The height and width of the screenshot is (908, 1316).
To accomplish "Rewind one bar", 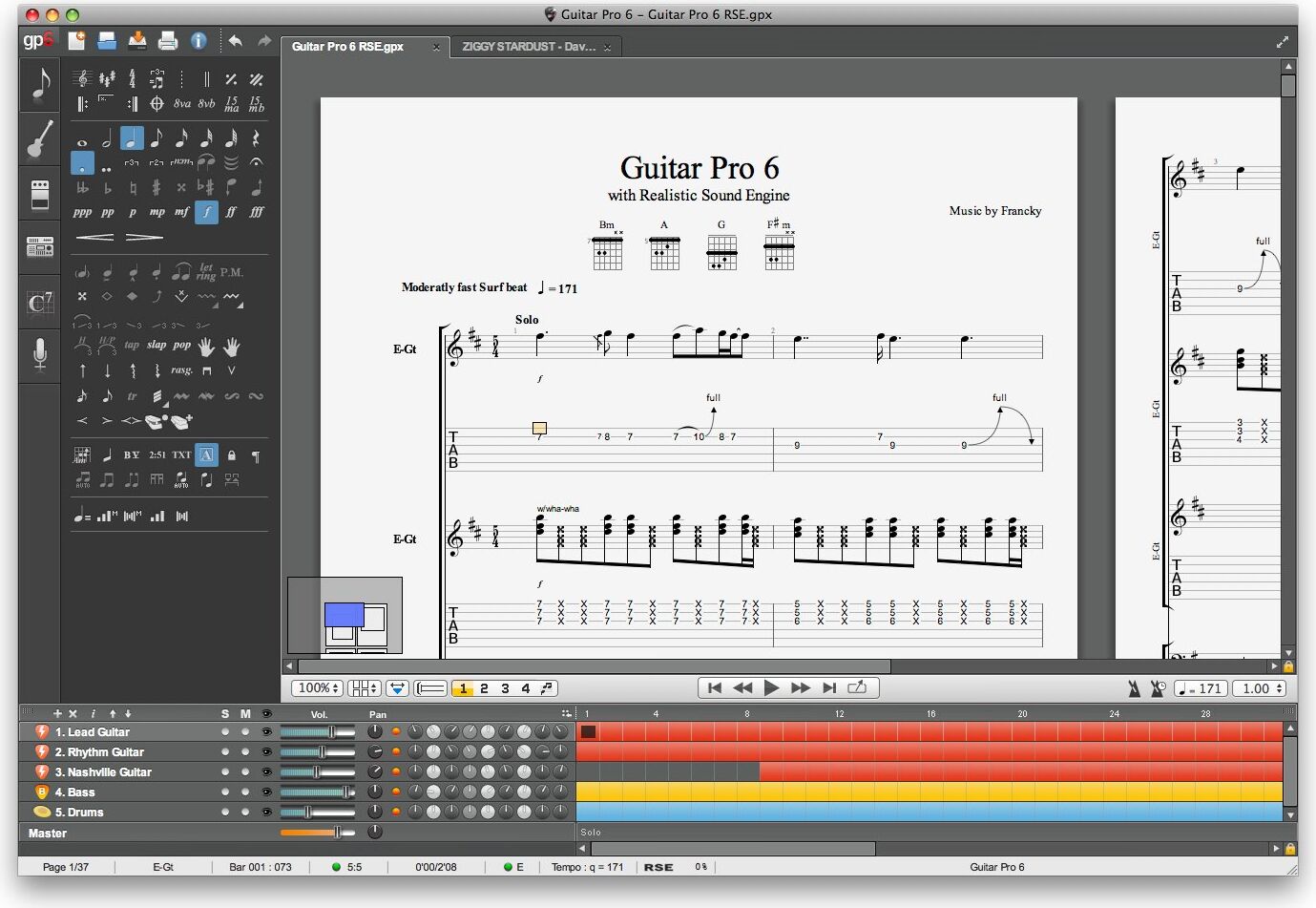I will pos(742,687).
